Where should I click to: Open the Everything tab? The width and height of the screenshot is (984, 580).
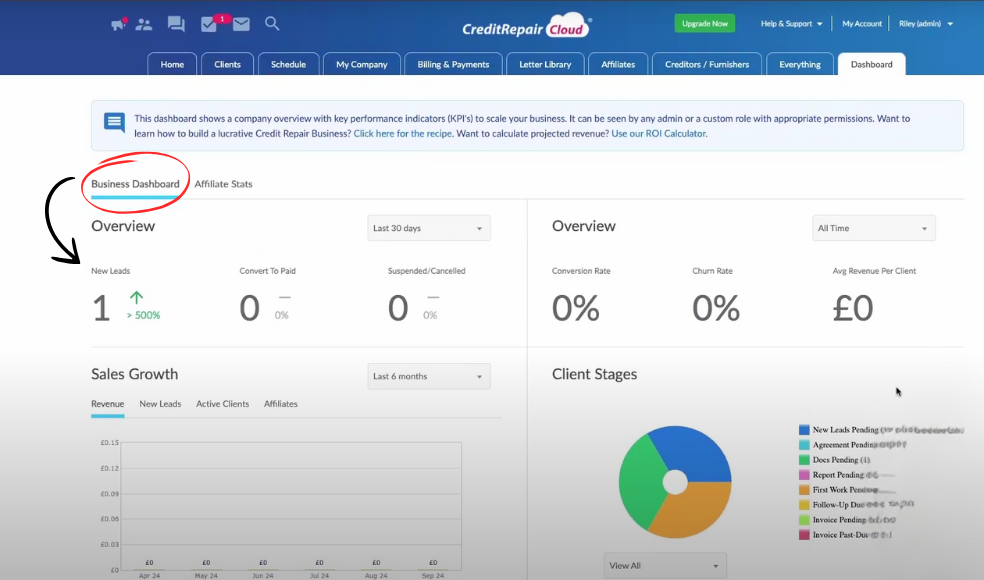click(800, 64)
